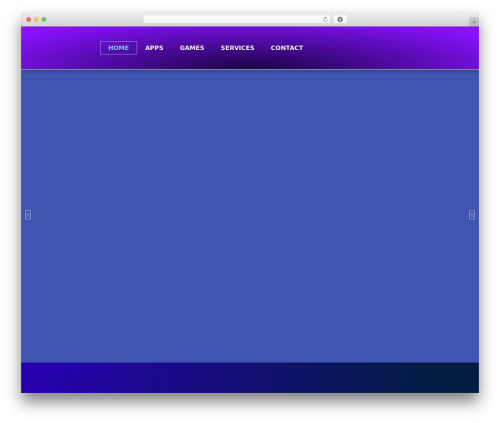The width and height of the screenshot is (500, 423).
Task: Open the SERVICES menu item
Action: tap(237, 48)
